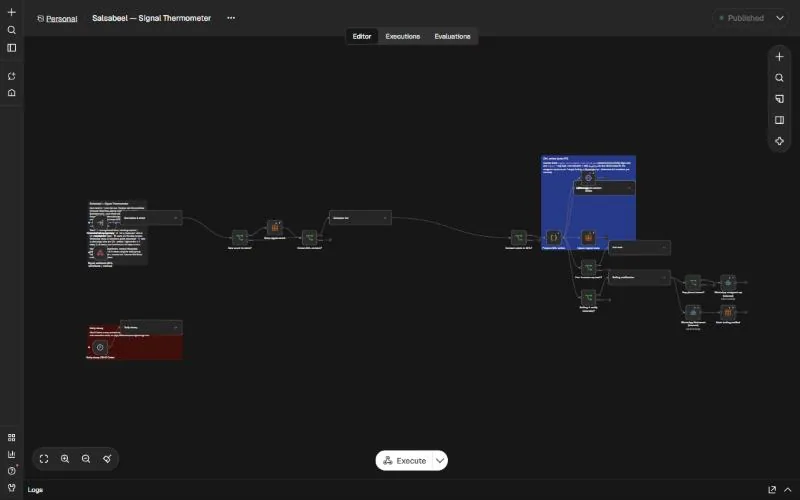Viewport: 800px width, 500px height.
Task: Select the circle-icon node atop the blue note
Action: (x=588, y=178)
